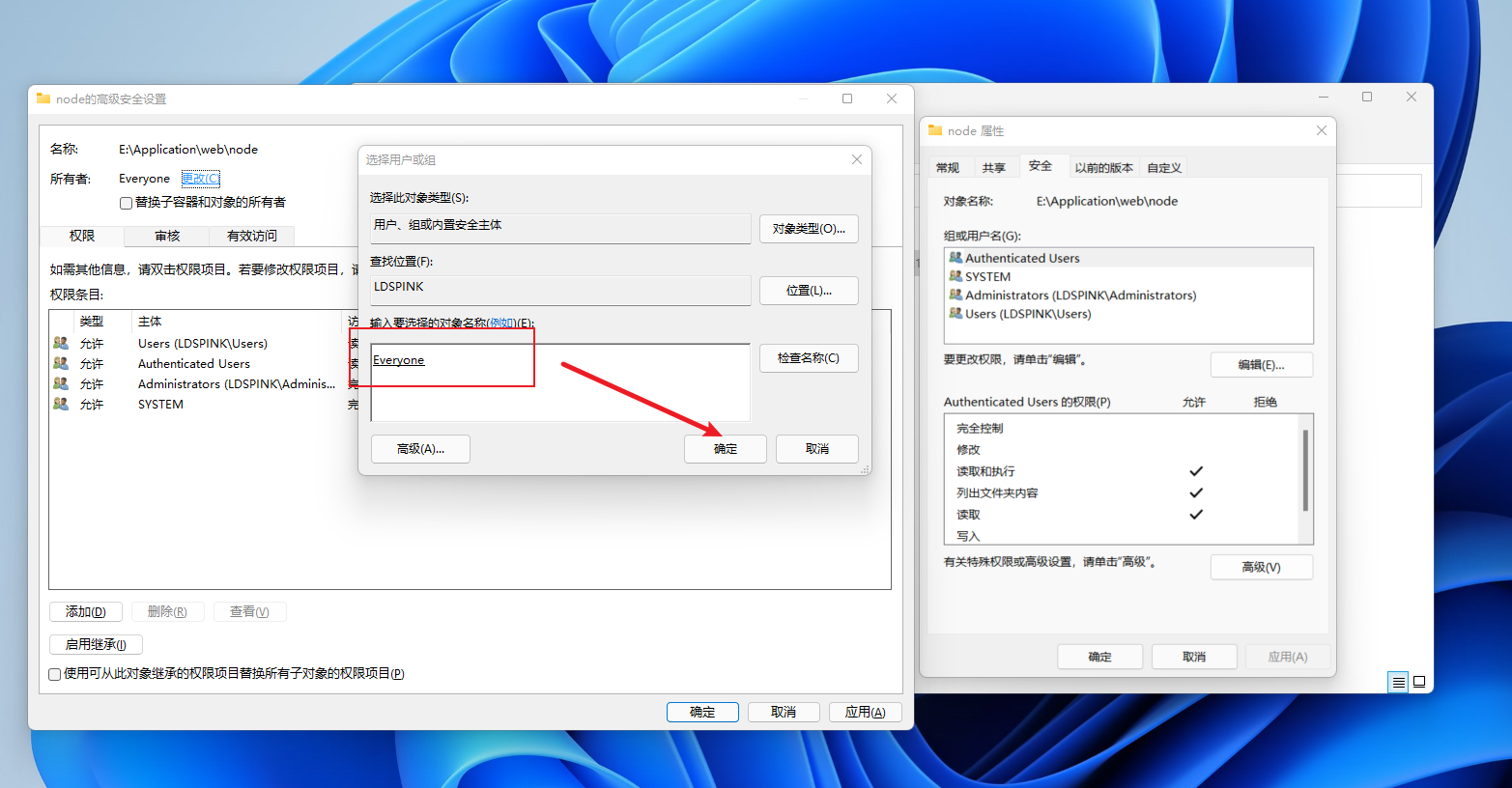
Task: Click the folder icon in node 属性 title bar
Action: point(934,129)
